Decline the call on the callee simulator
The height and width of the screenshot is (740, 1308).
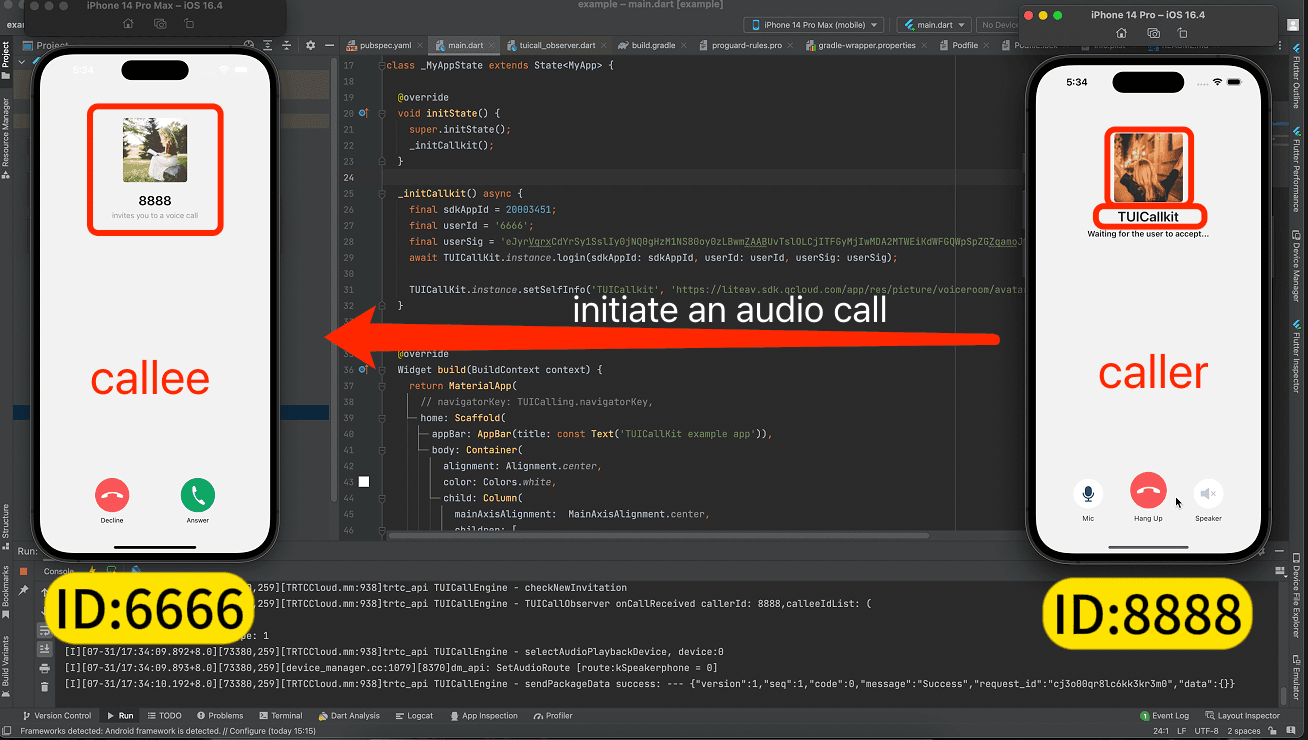(x=112, y=494)
